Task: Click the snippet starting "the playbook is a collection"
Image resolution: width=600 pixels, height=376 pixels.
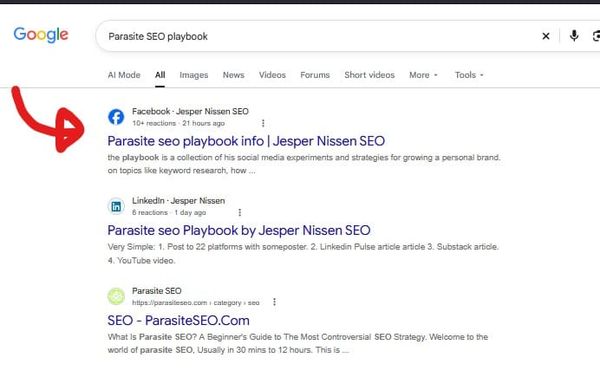Action: point(304,164)
